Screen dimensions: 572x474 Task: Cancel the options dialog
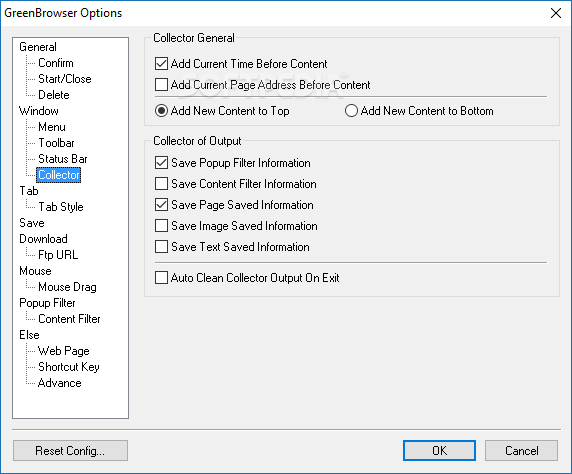click(x=521, y=451)
